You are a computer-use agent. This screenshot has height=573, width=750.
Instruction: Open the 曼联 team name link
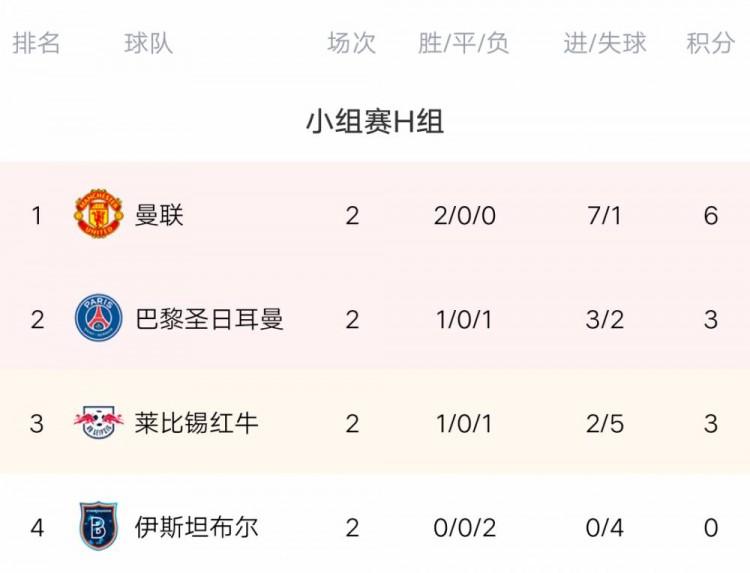tap(160, 215)
